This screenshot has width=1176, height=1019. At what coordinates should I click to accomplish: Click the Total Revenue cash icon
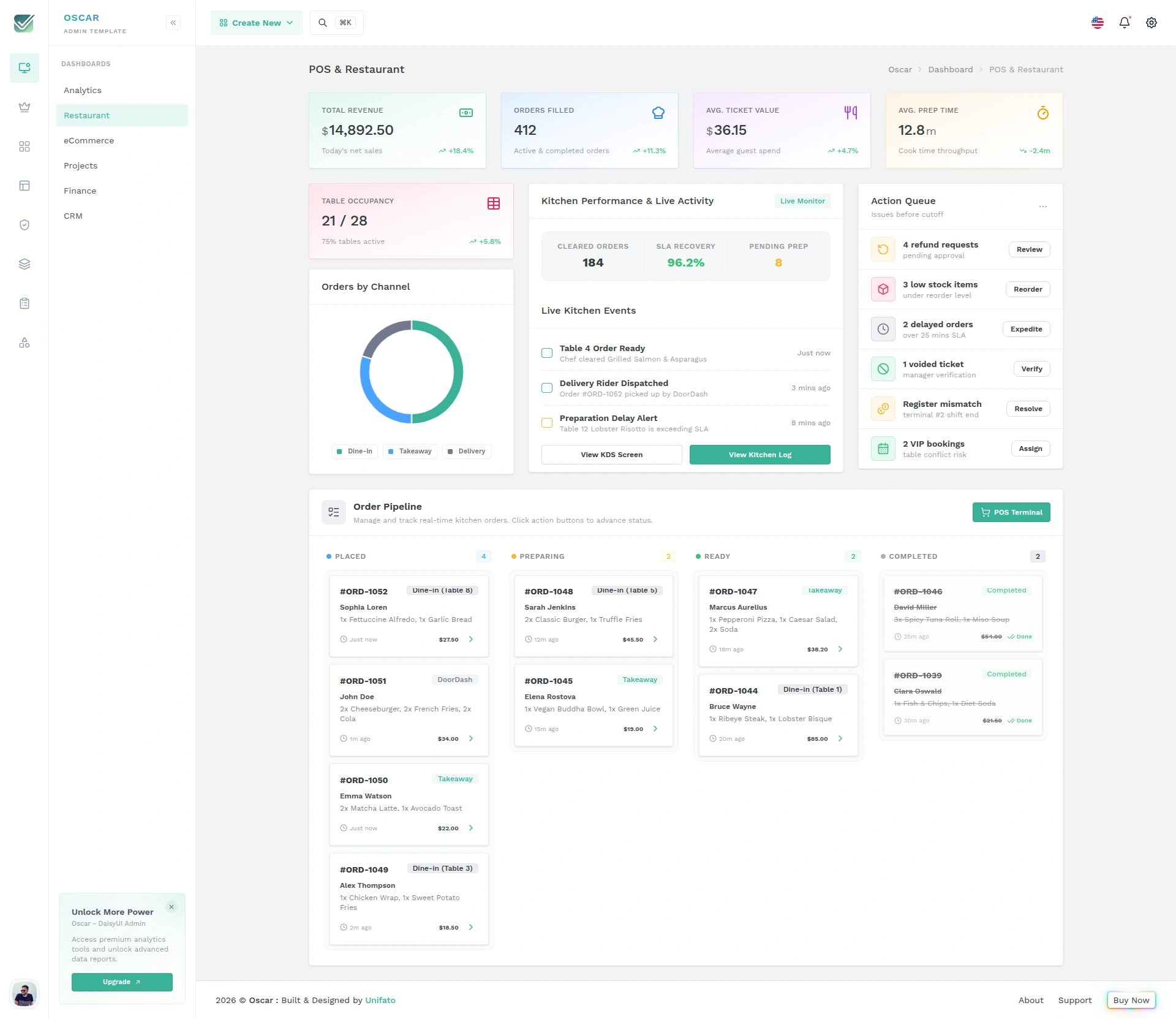466,113
